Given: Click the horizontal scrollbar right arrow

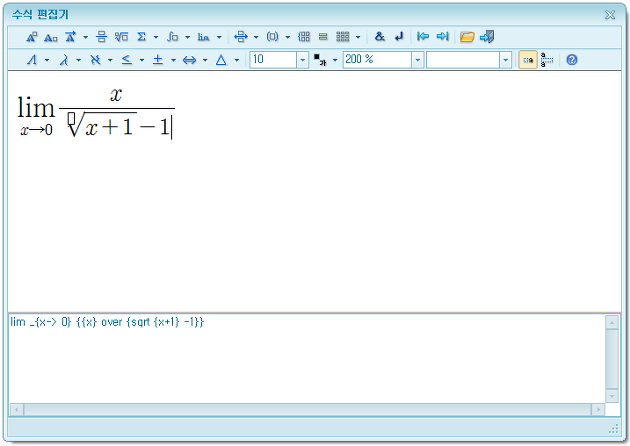Looking at the screenshot, I should coord(598,410).
